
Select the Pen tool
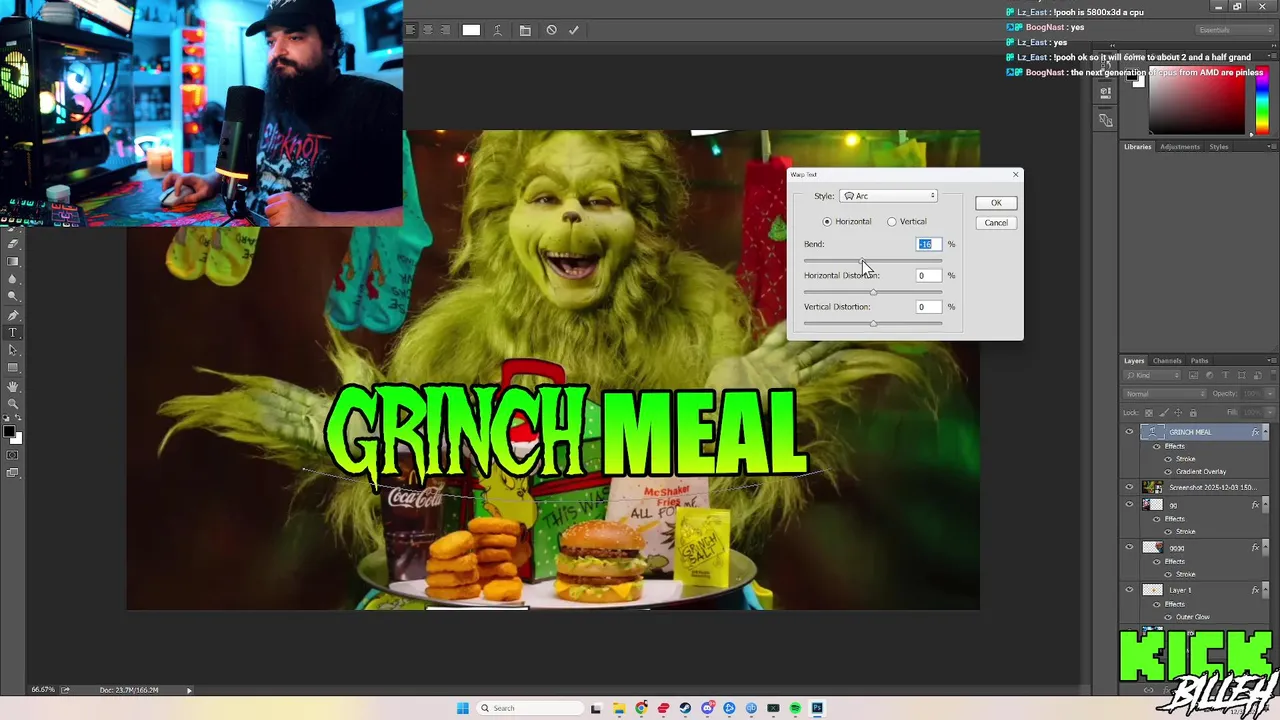[x=13, y=315]
